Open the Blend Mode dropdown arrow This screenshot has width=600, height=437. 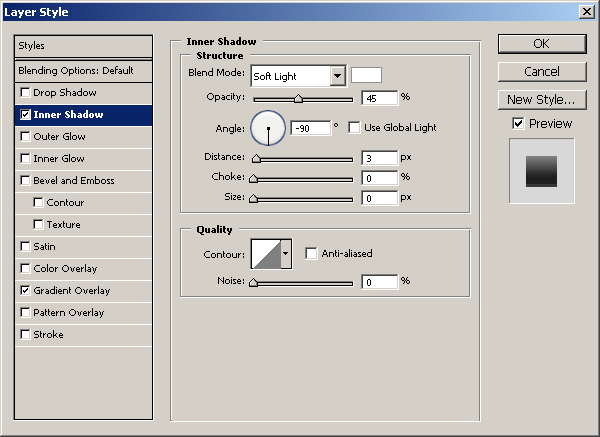point(338,76)
